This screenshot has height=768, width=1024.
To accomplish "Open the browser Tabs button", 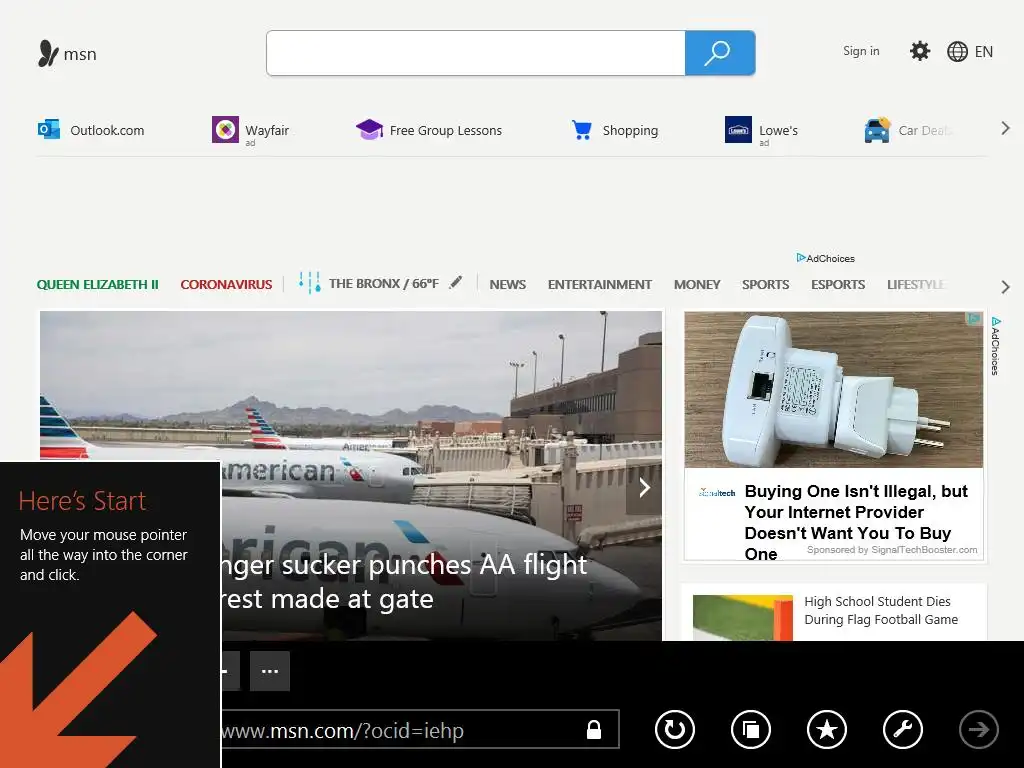I will click(751, 729).
